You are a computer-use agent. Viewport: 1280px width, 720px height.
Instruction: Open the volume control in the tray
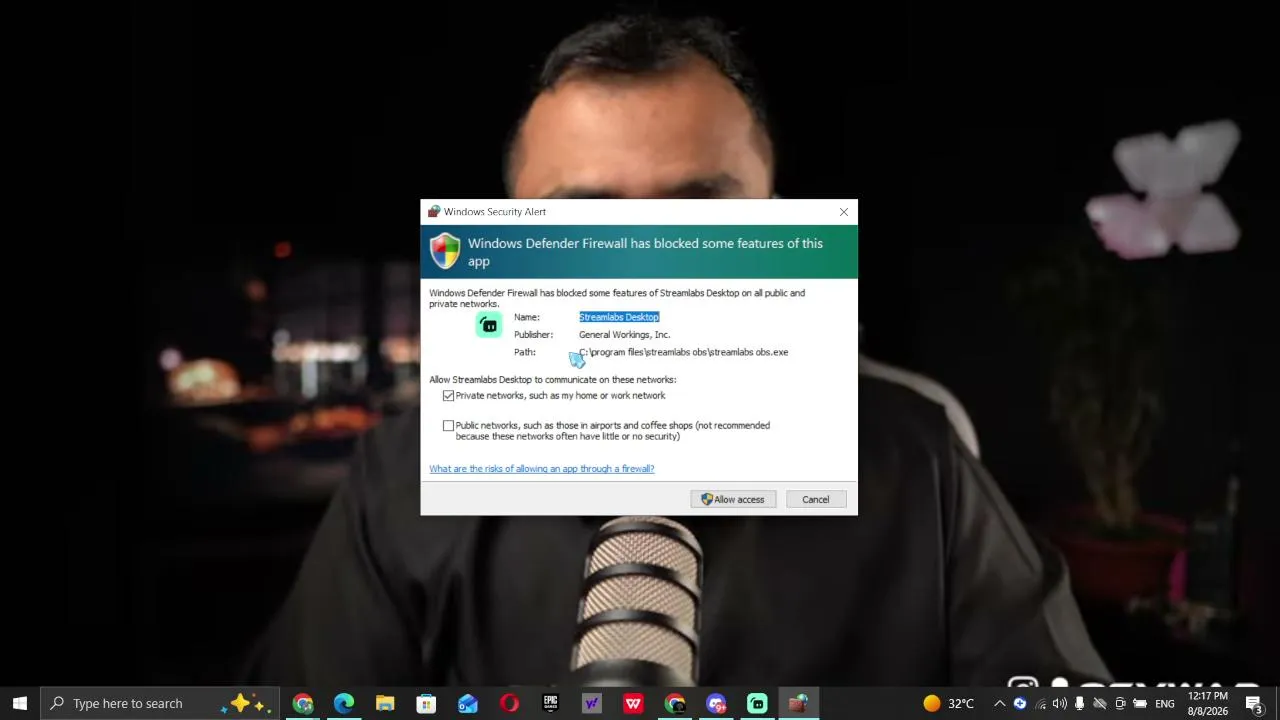pyautogui.click(x=1060, y=703)
